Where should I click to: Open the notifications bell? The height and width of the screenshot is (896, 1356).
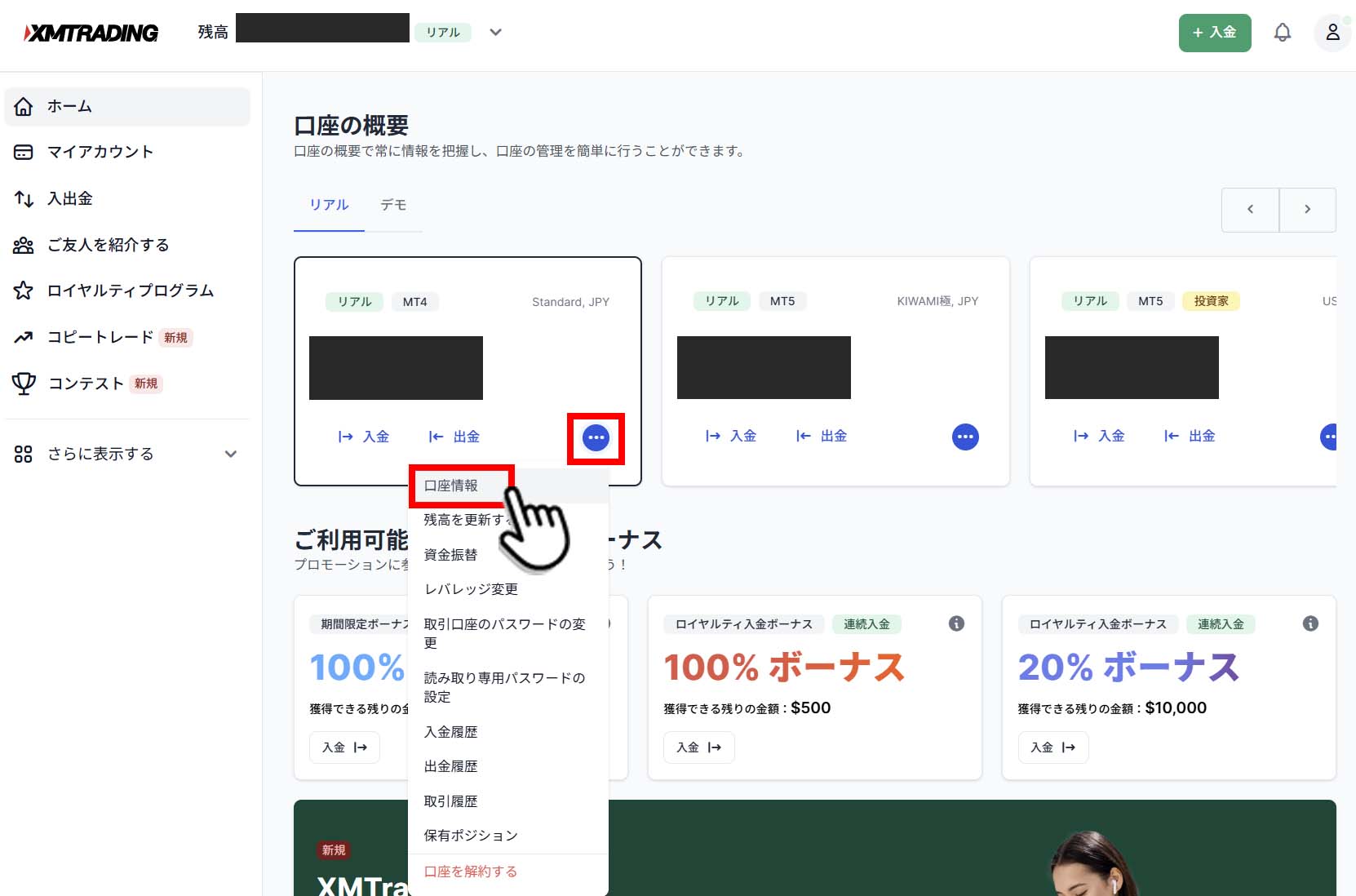coord(1283,33)
